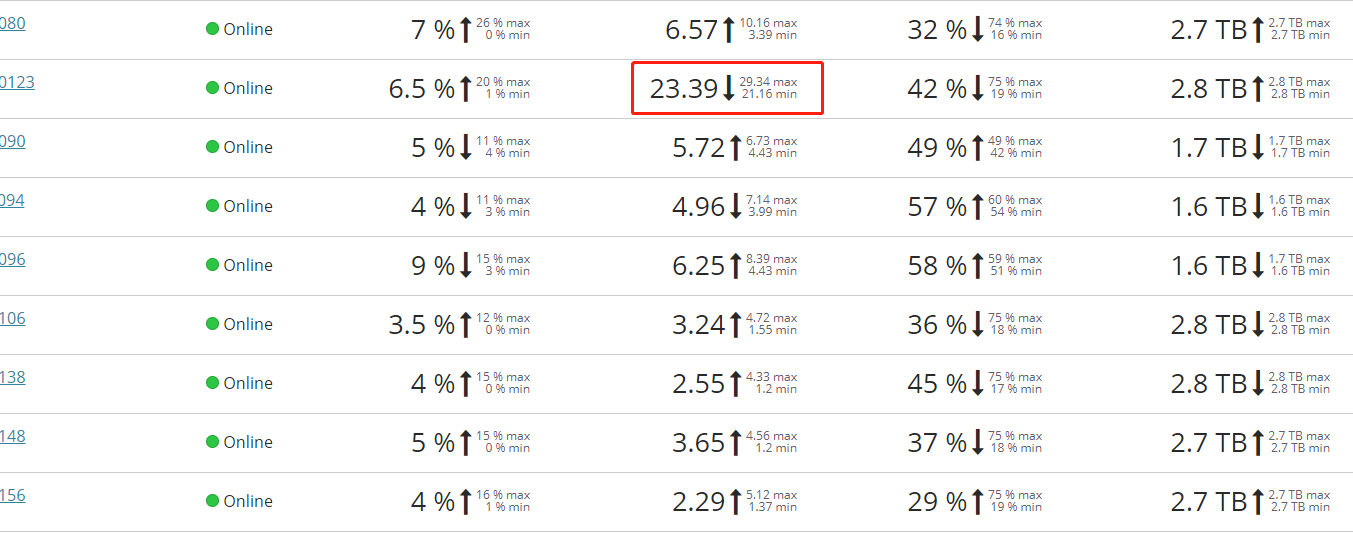Open the device link ending in 0123
This screenshot has width=1353, height=533.
[17, 82]
